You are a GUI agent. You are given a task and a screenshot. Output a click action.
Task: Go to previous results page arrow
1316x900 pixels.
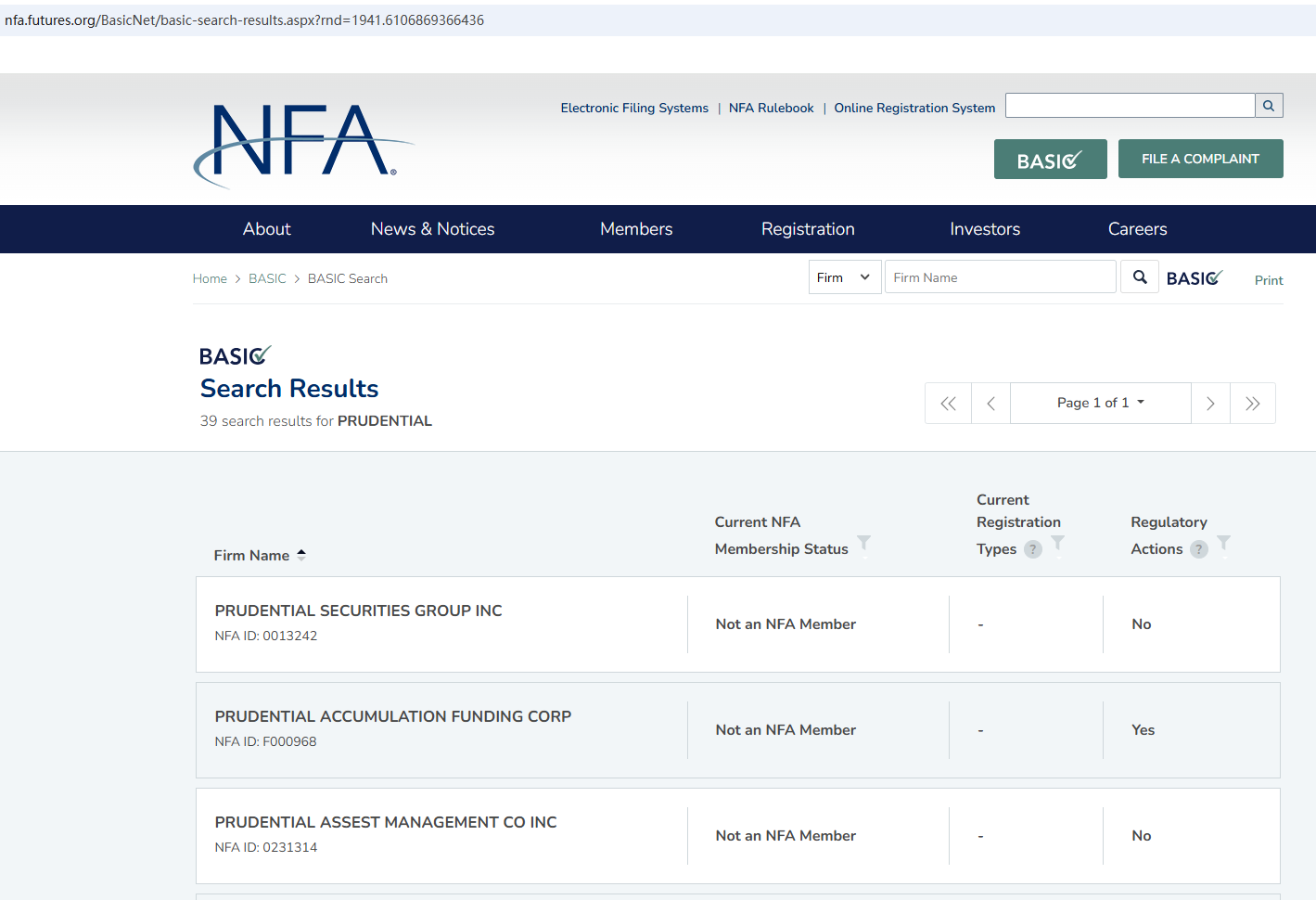(990, 404)
